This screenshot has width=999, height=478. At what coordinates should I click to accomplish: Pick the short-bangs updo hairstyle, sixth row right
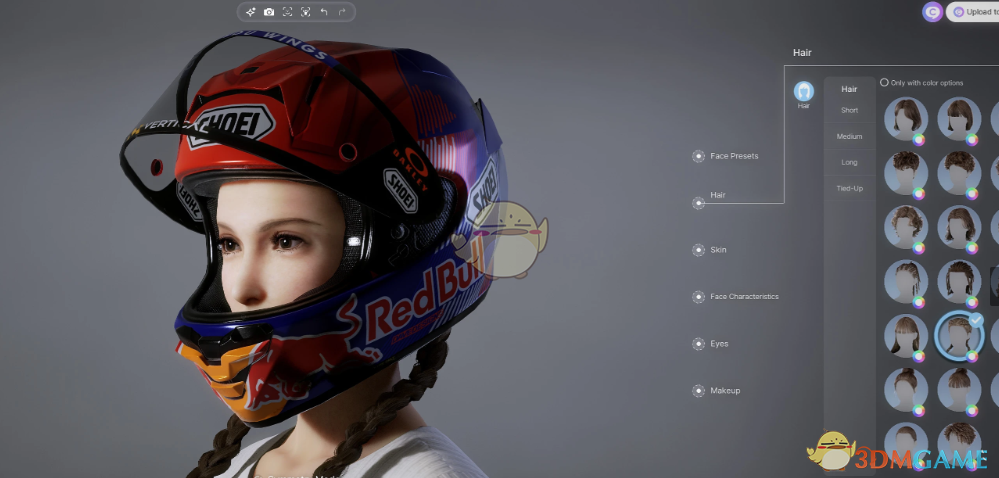coord(959,389)
